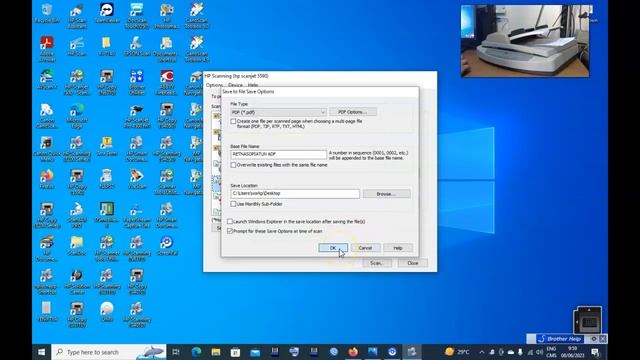Open the taskbar clock and date

[x=572, y=352]
